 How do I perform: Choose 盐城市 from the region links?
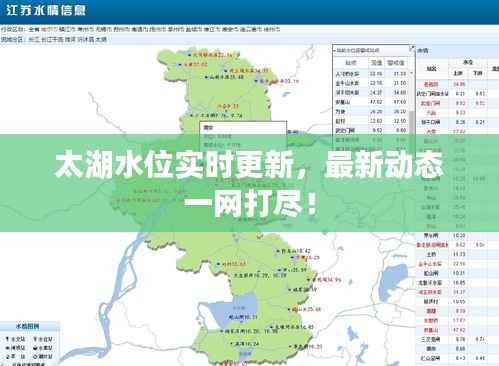[194, 29]
